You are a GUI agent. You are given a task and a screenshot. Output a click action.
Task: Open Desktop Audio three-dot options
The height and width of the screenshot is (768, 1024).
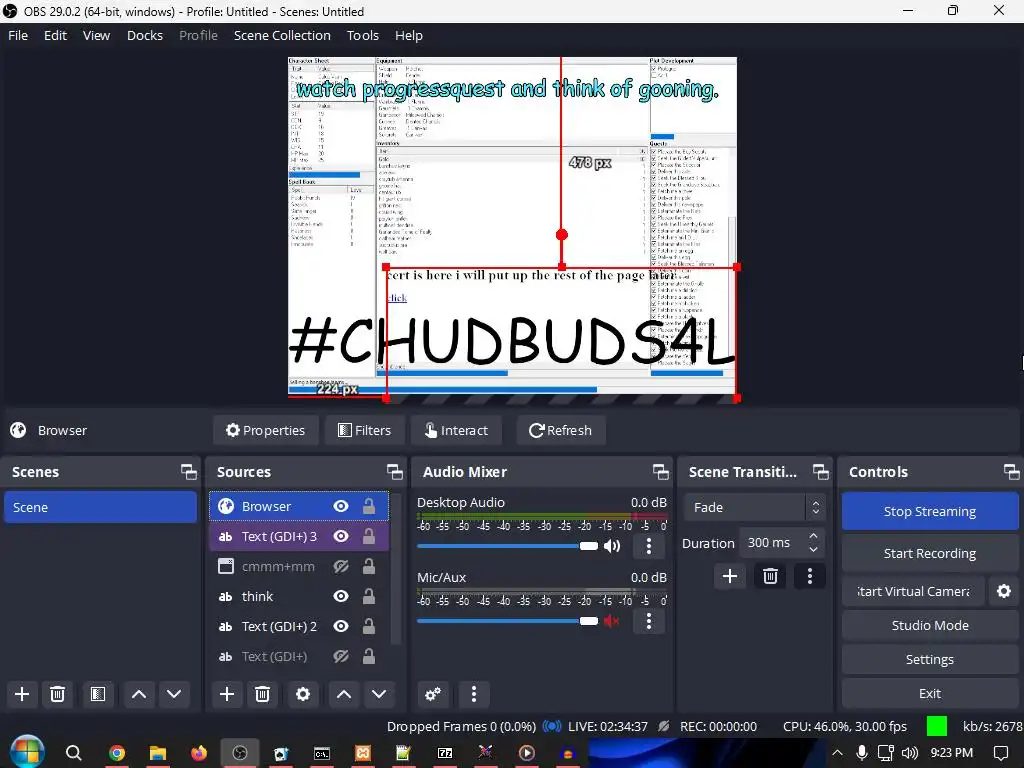pyautogui.click(x=648, y=546)
